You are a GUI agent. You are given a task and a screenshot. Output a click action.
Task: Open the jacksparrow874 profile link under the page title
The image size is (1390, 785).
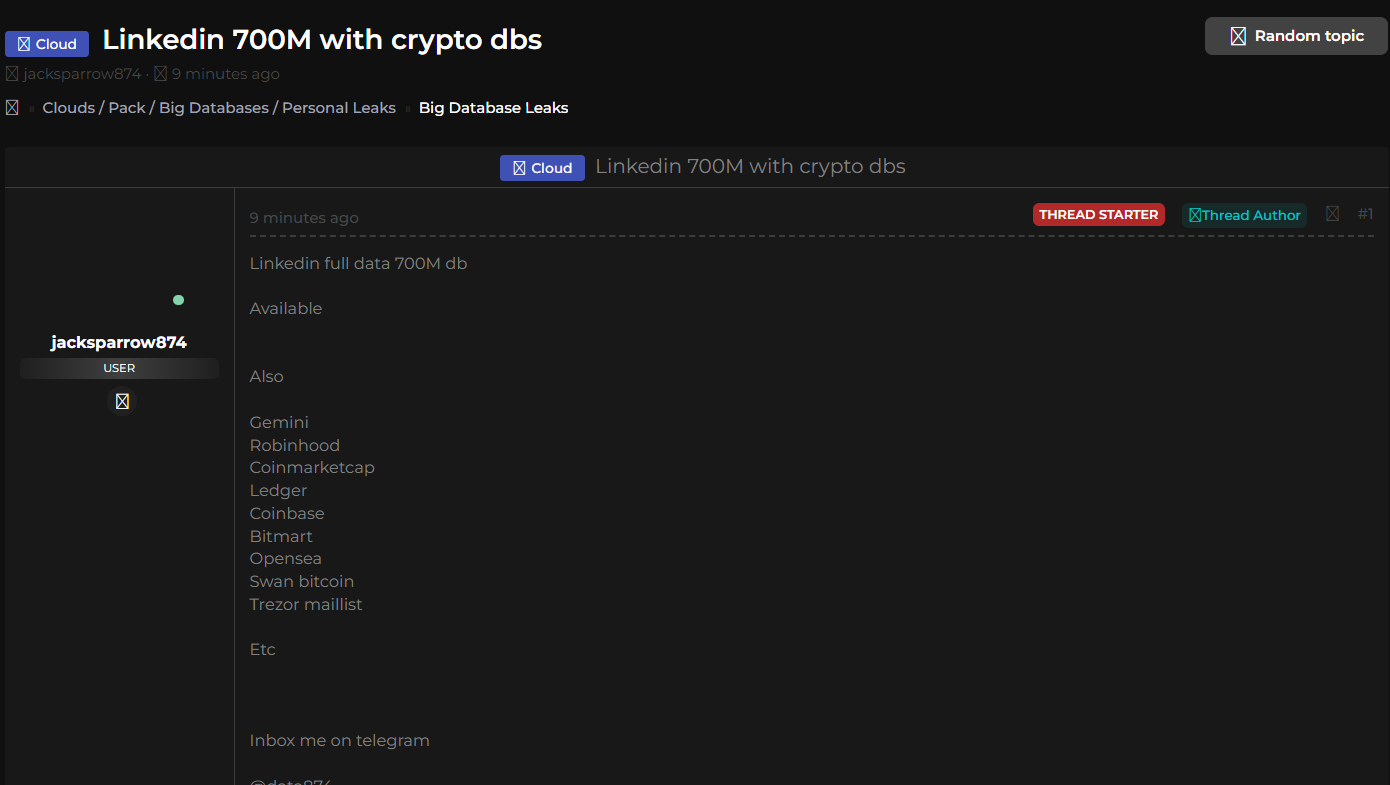[82, 74]
